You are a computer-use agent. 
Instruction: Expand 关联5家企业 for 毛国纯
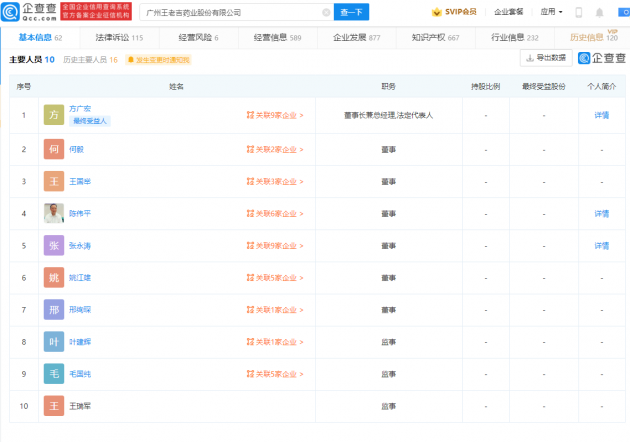pos(275,374)
